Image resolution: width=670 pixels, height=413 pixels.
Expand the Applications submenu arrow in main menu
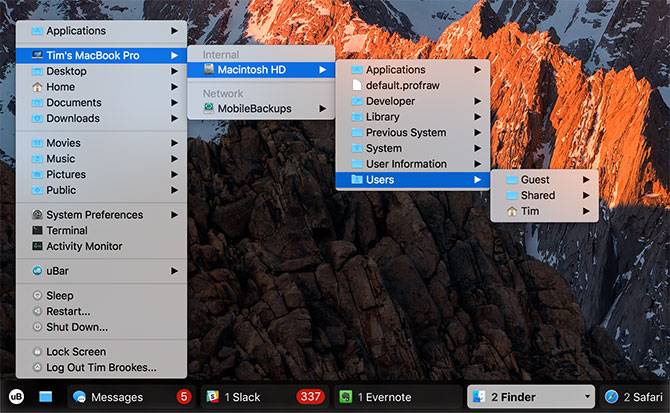[x=174, y=31]
